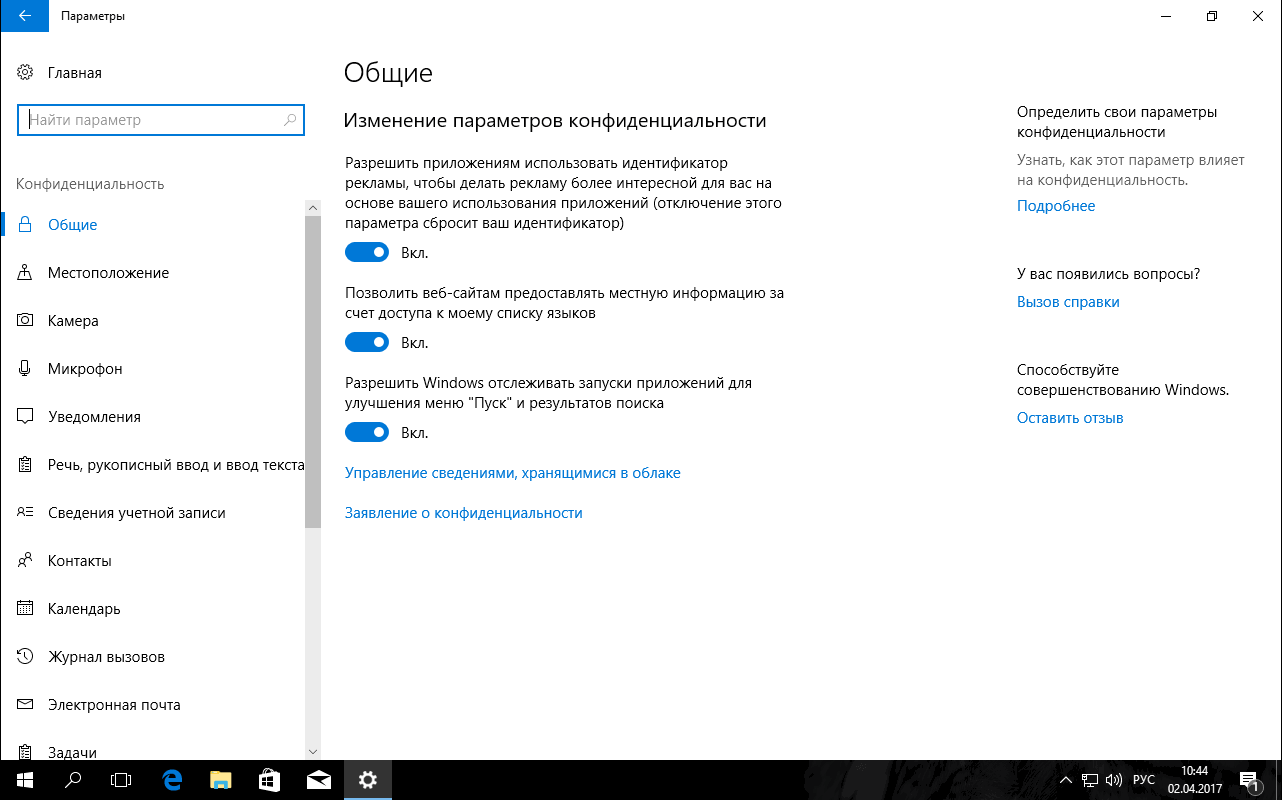1282x800 pixels.
Task: Click the Оставить отзыв link
Action: [1070, 418]
